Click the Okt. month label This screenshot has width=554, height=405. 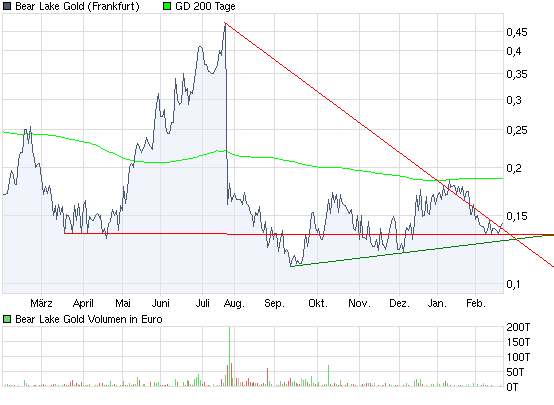tap(318, 303)
